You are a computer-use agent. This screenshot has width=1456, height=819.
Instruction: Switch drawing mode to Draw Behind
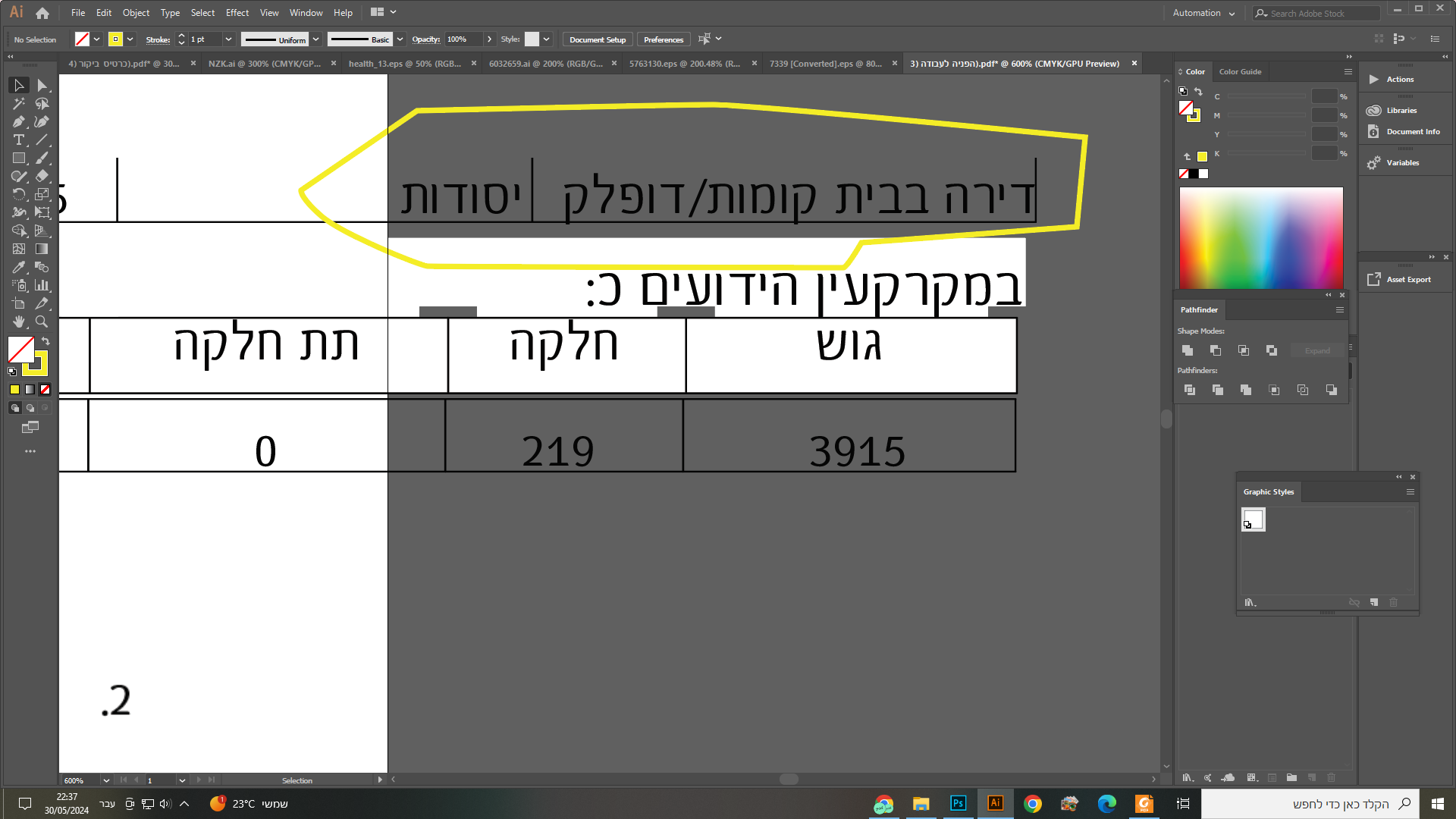(30, 407)
